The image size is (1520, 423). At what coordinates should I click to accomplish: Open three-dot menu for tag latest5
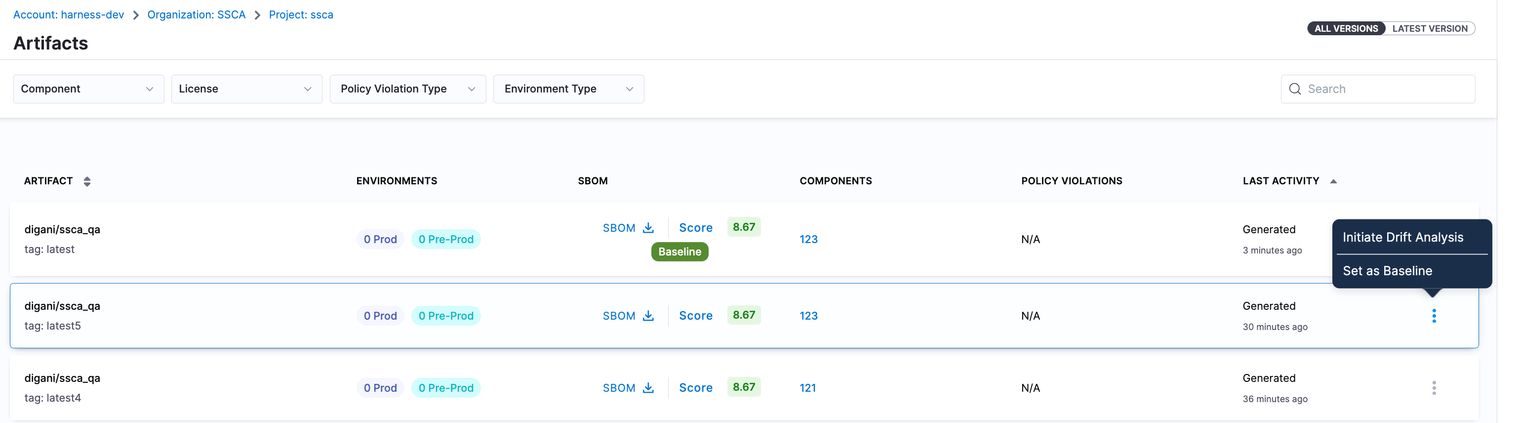pos(1434,316)
